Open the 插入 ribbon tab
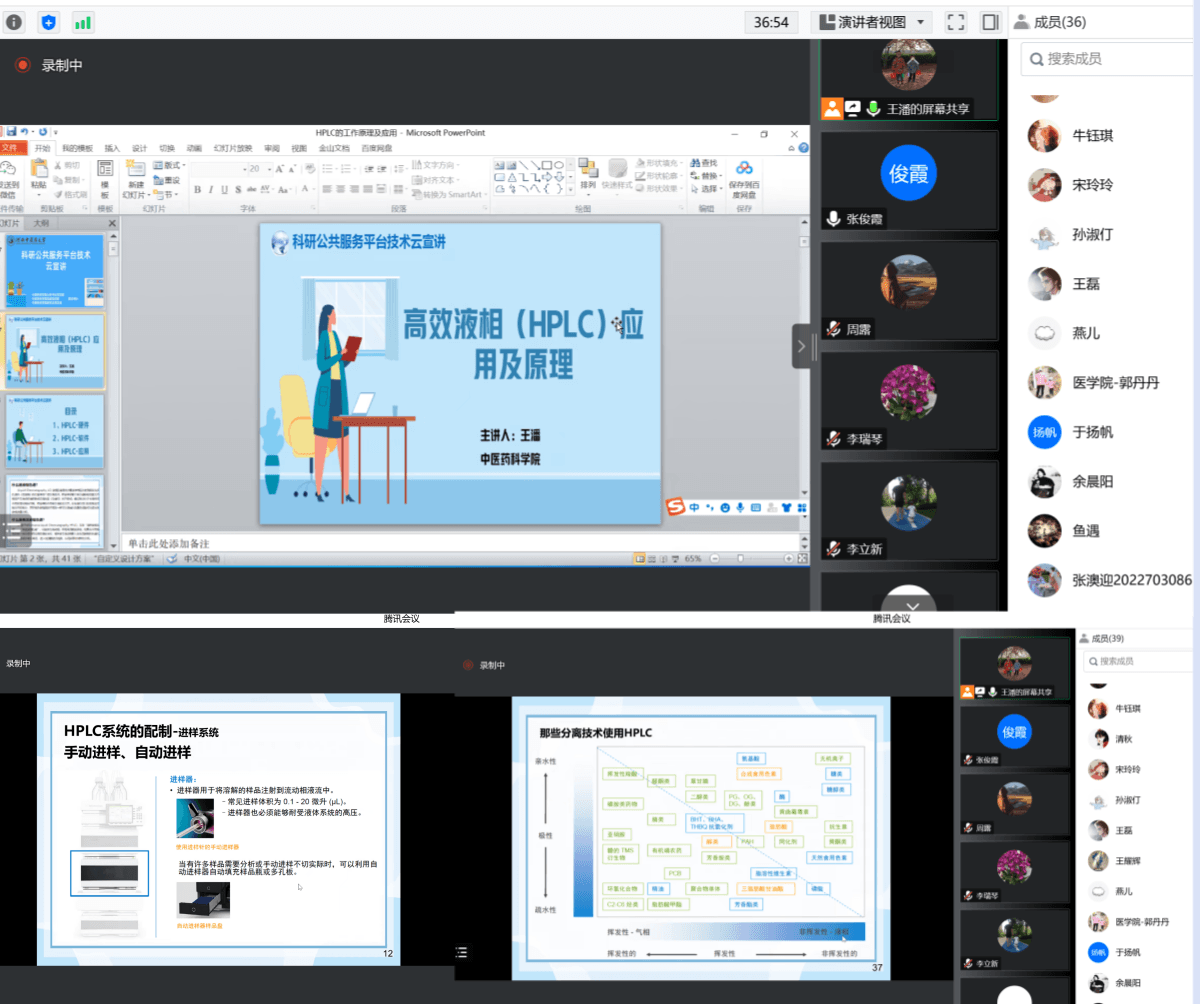Viewport: 1200px width, 1004px height. click(112, 148)
